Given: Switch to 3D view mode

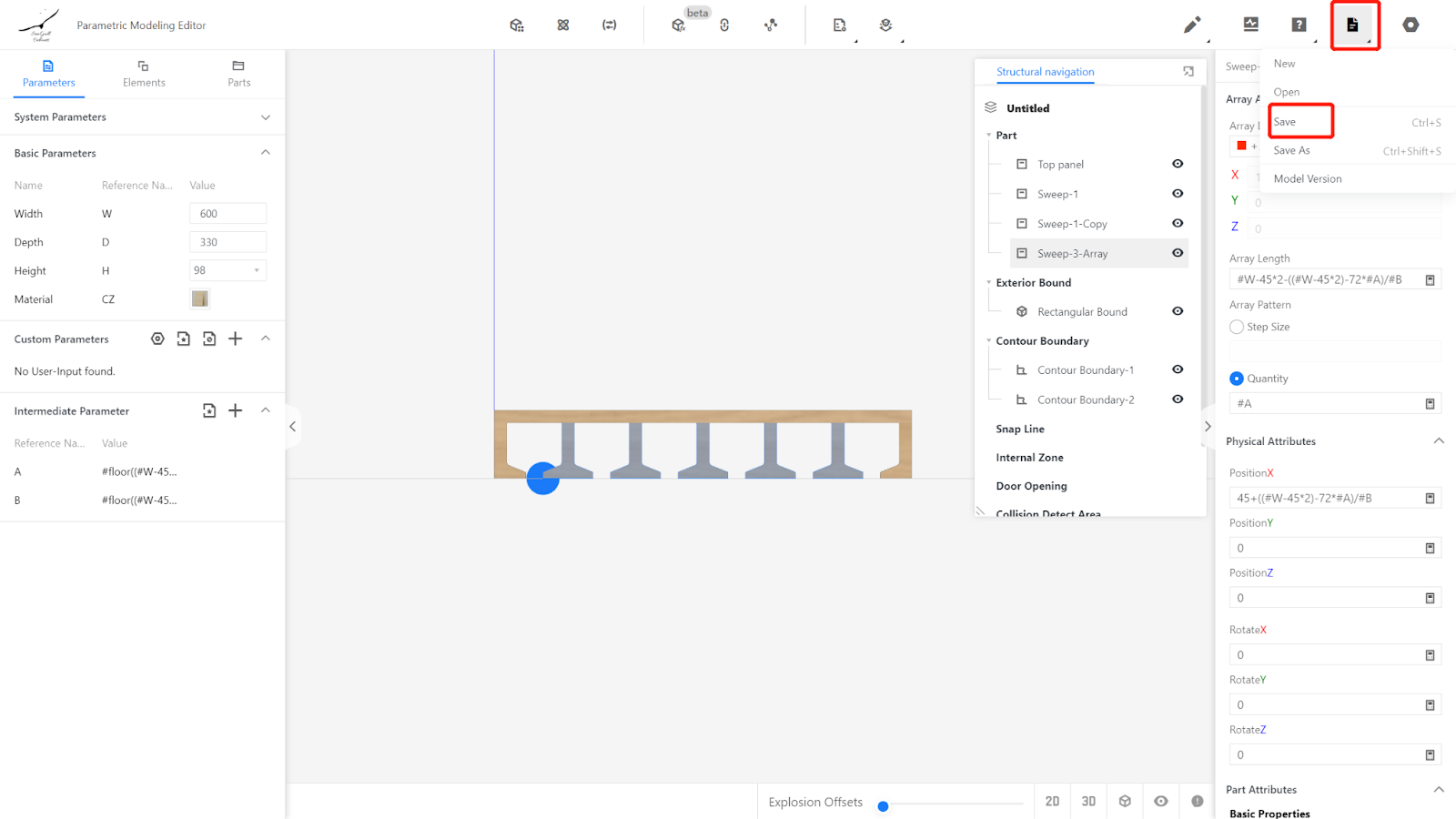Looking at the screenshot, I should coord(1088,801).
